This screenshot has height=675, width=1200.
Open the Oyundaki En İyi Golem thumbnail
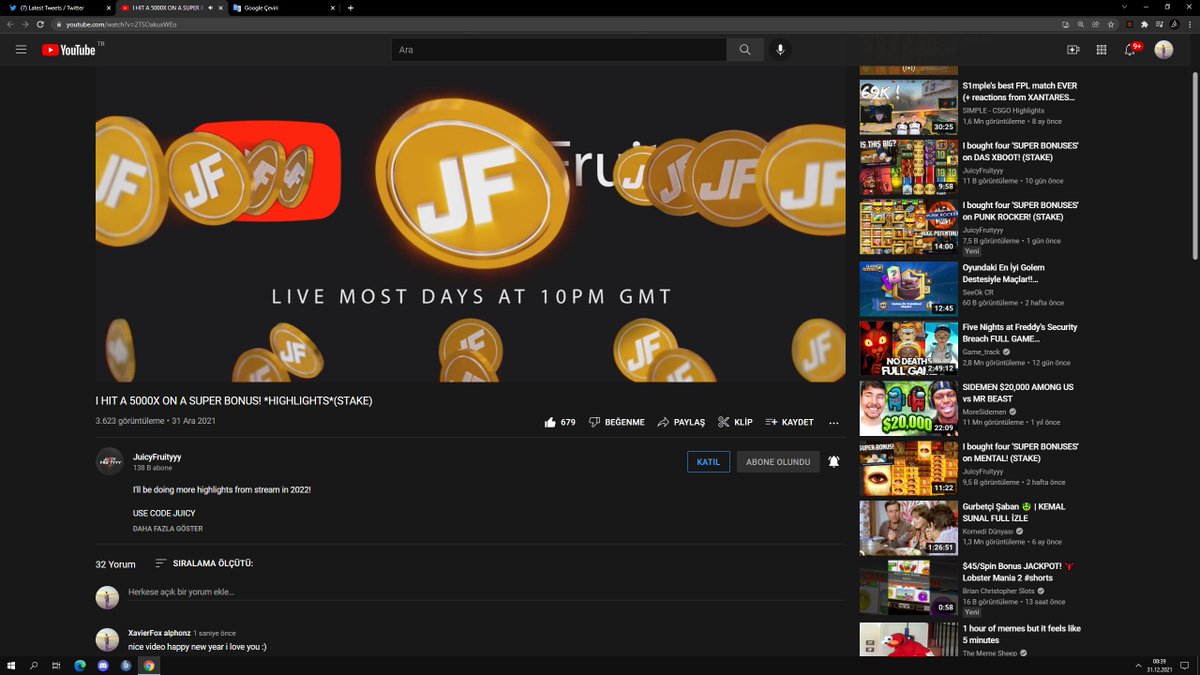coord(909,289)
